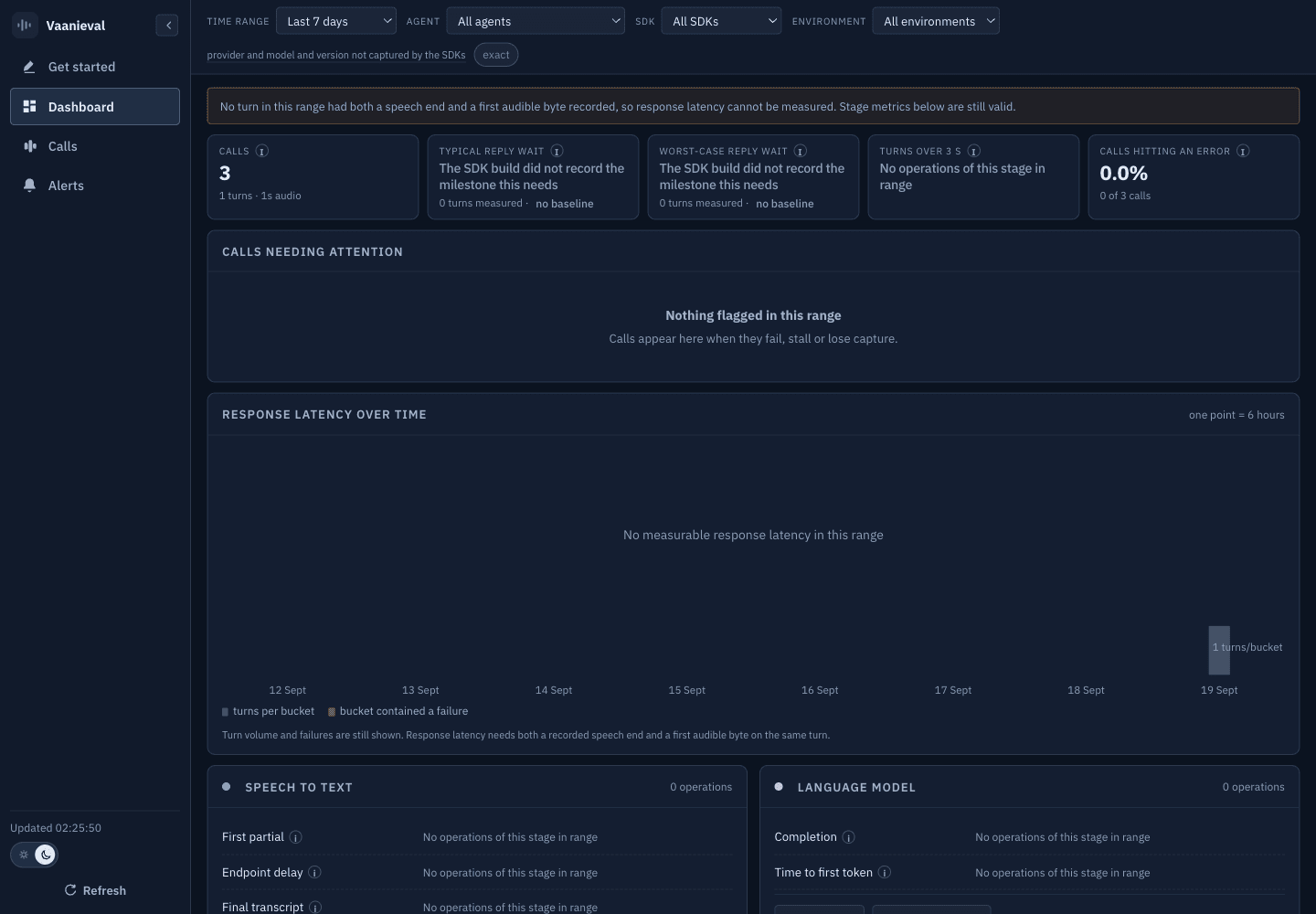This screenshot has width=1316, height=914.
Task: Select Dashboard in the sidebar
Action: click(x=95, y=107)
